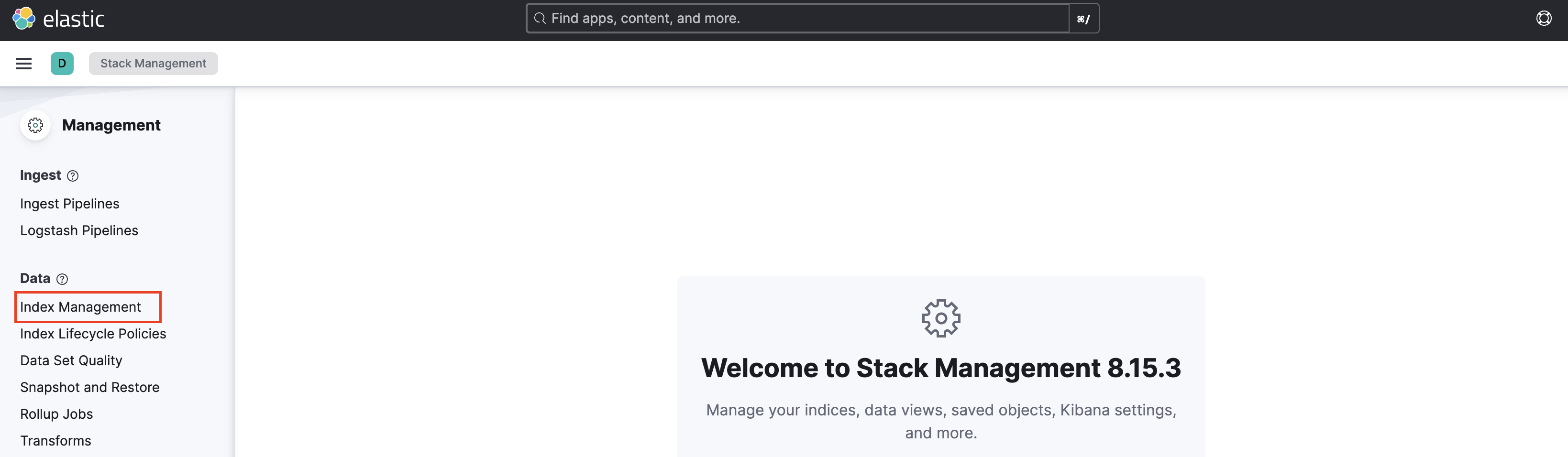The height and width of the screenshot is (457, 1568).
Task: Click the help icon next to Data
Action: [x=62, y=279]
